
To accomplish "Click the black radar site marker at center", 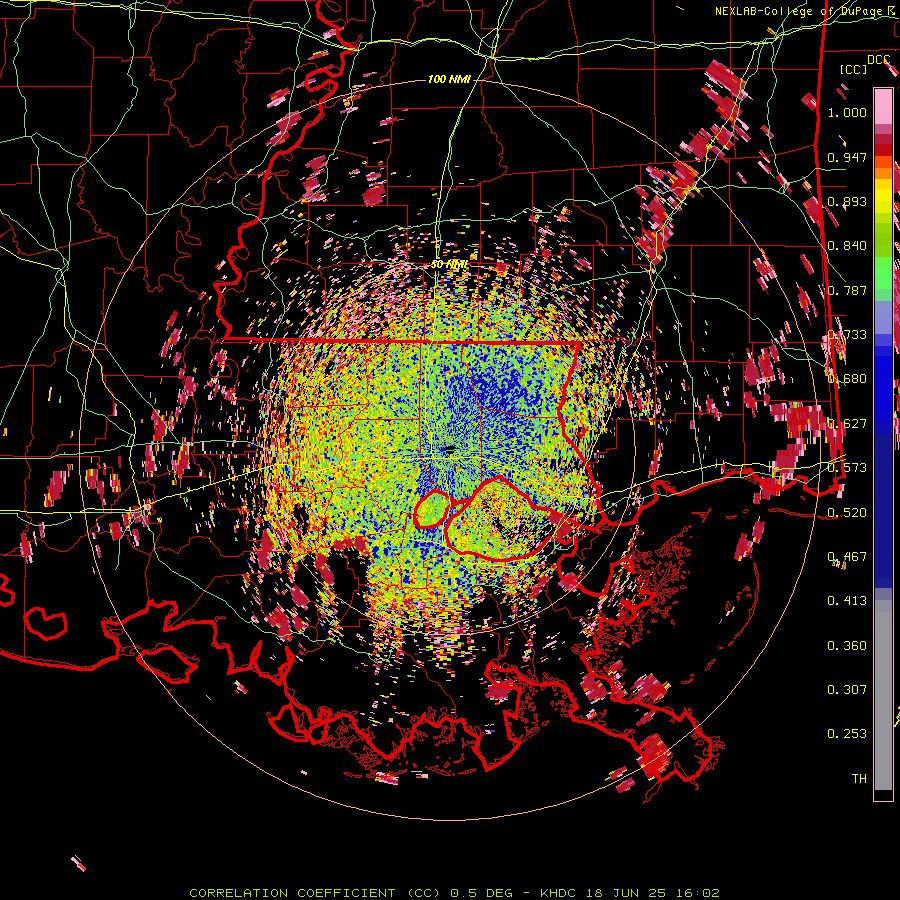I will (450, 449).
